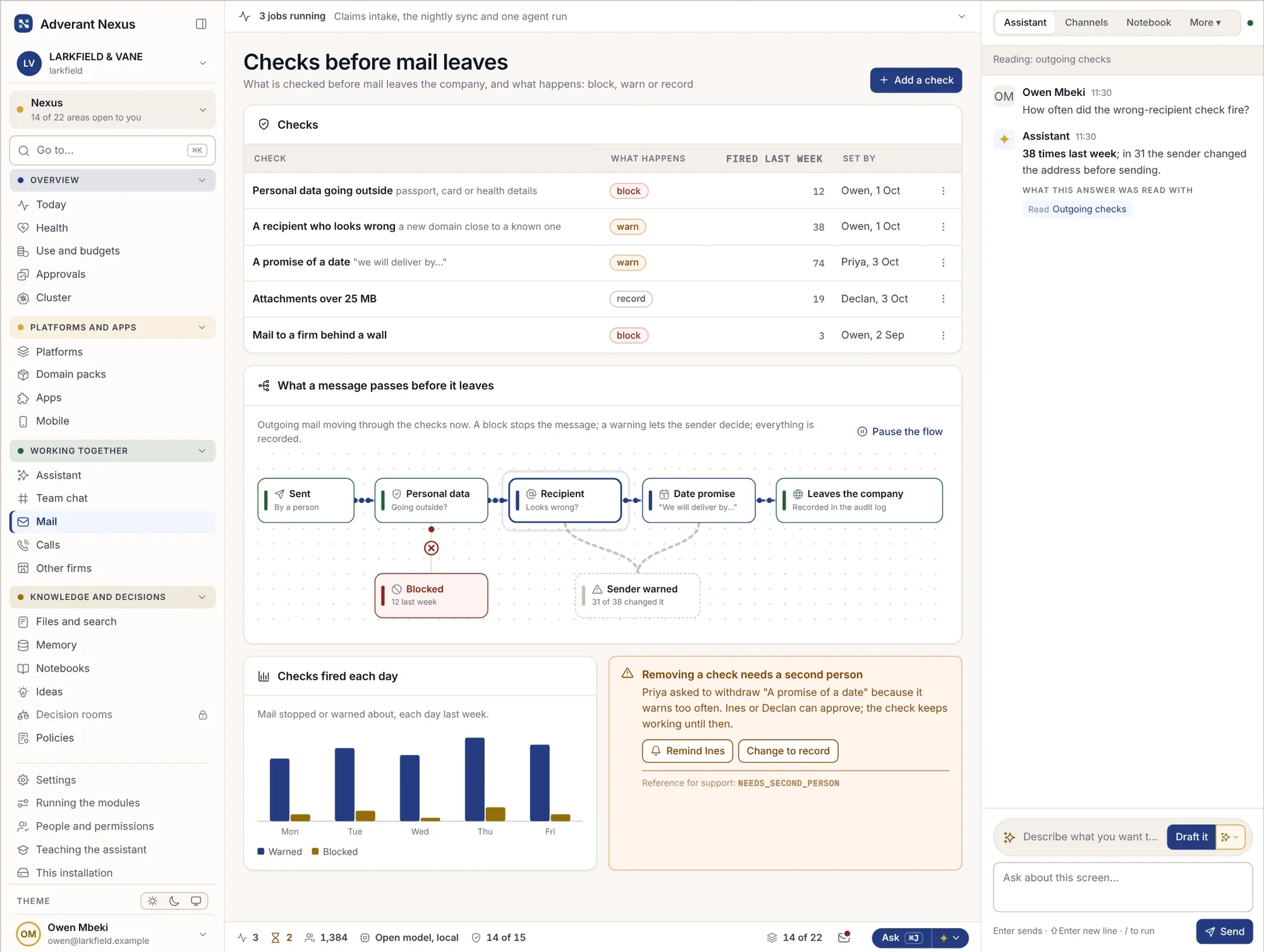Click the layers 14 of 22 status indicator
This screenshot has width=1264, height=952.
pos(794,937)
